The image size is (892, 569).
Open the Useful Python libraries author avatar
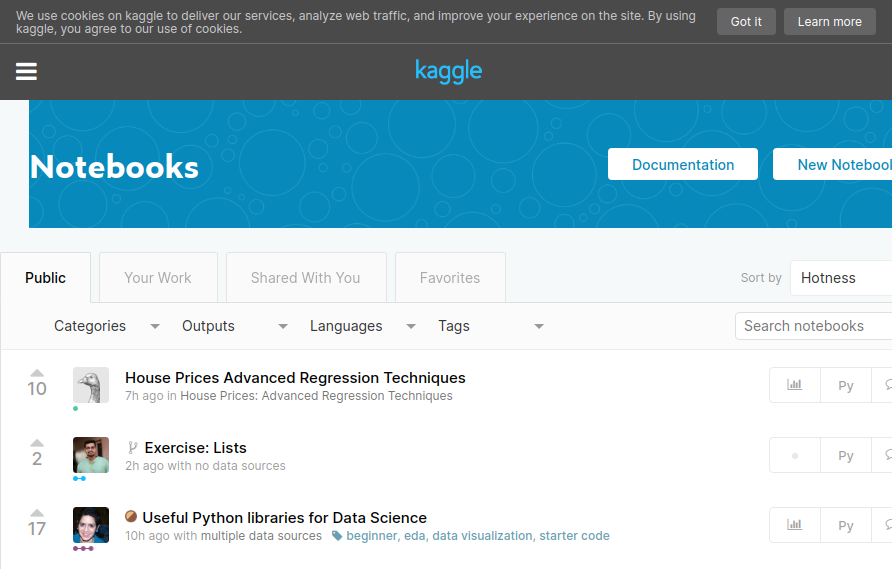(91, 525)
